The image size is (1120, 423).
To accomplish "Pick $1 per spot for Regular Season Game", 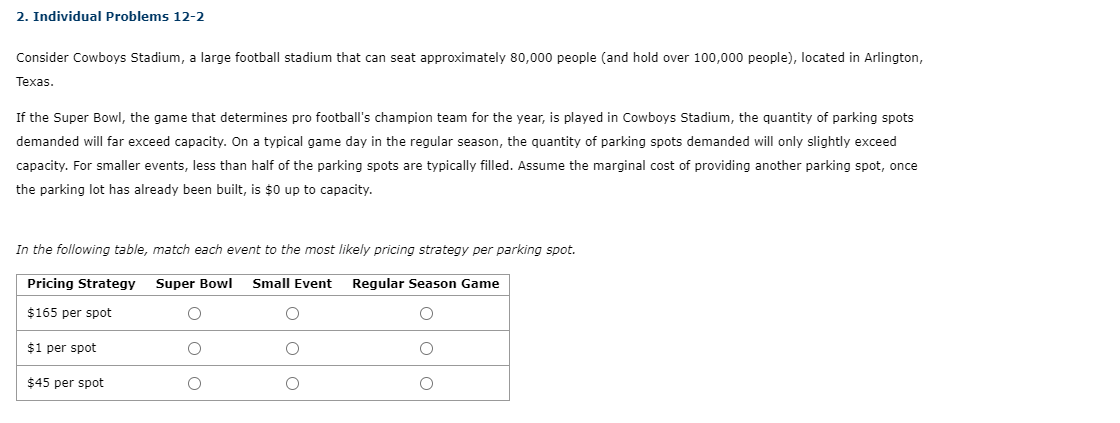I will [x=426, y=349].
